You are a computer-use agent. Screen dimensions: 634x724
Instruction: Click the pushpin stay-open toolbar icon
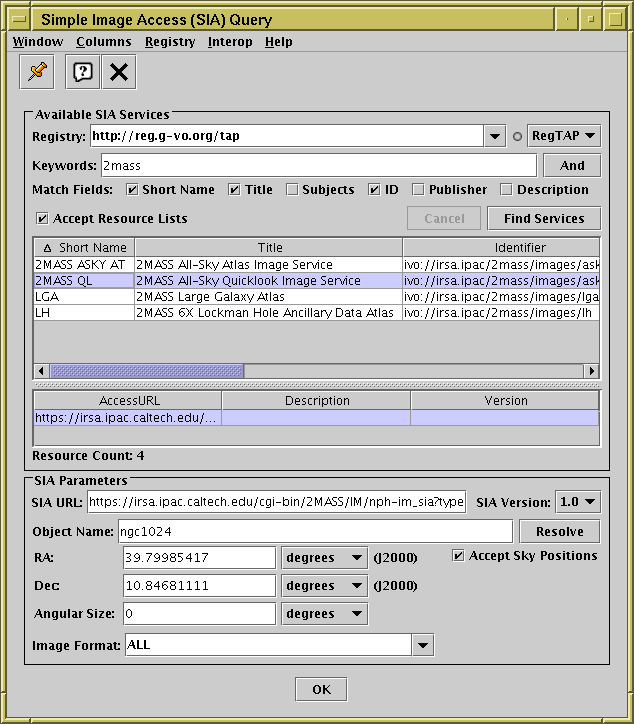[38, 72]
